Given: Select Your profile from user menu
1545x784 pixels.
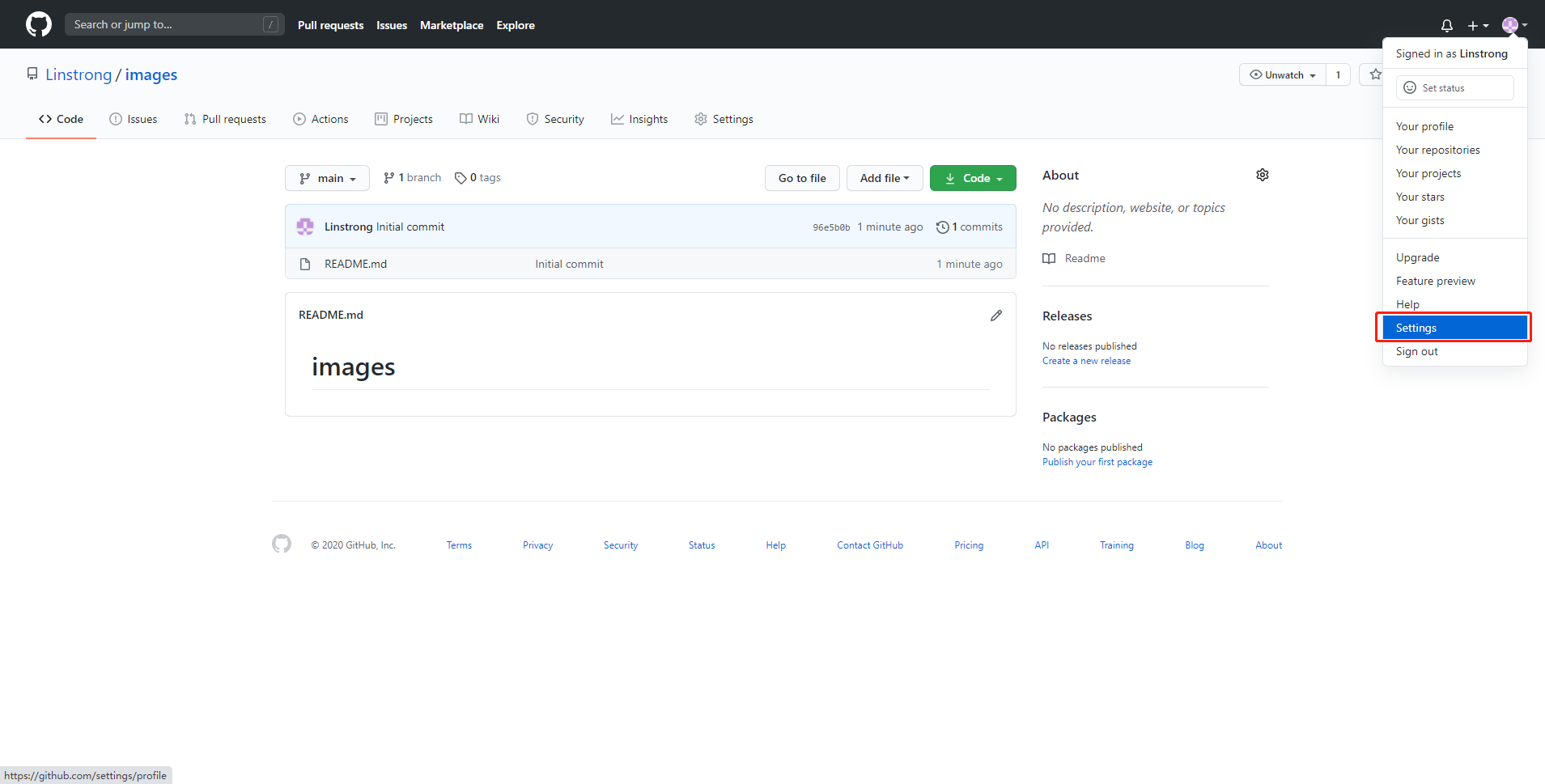Looking at the screenshot, I should 1455,126.
